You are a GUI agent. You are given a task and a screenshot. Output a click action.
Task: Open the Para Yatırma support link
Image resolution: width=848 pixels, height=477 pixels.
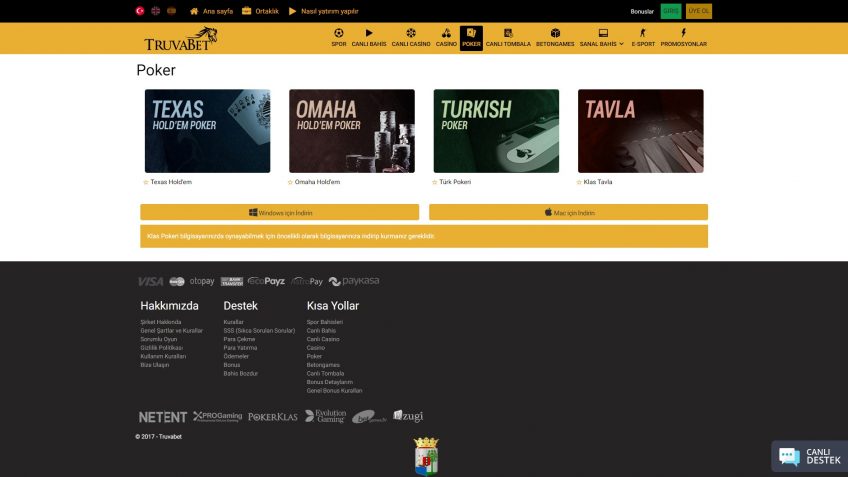point(240,348)
